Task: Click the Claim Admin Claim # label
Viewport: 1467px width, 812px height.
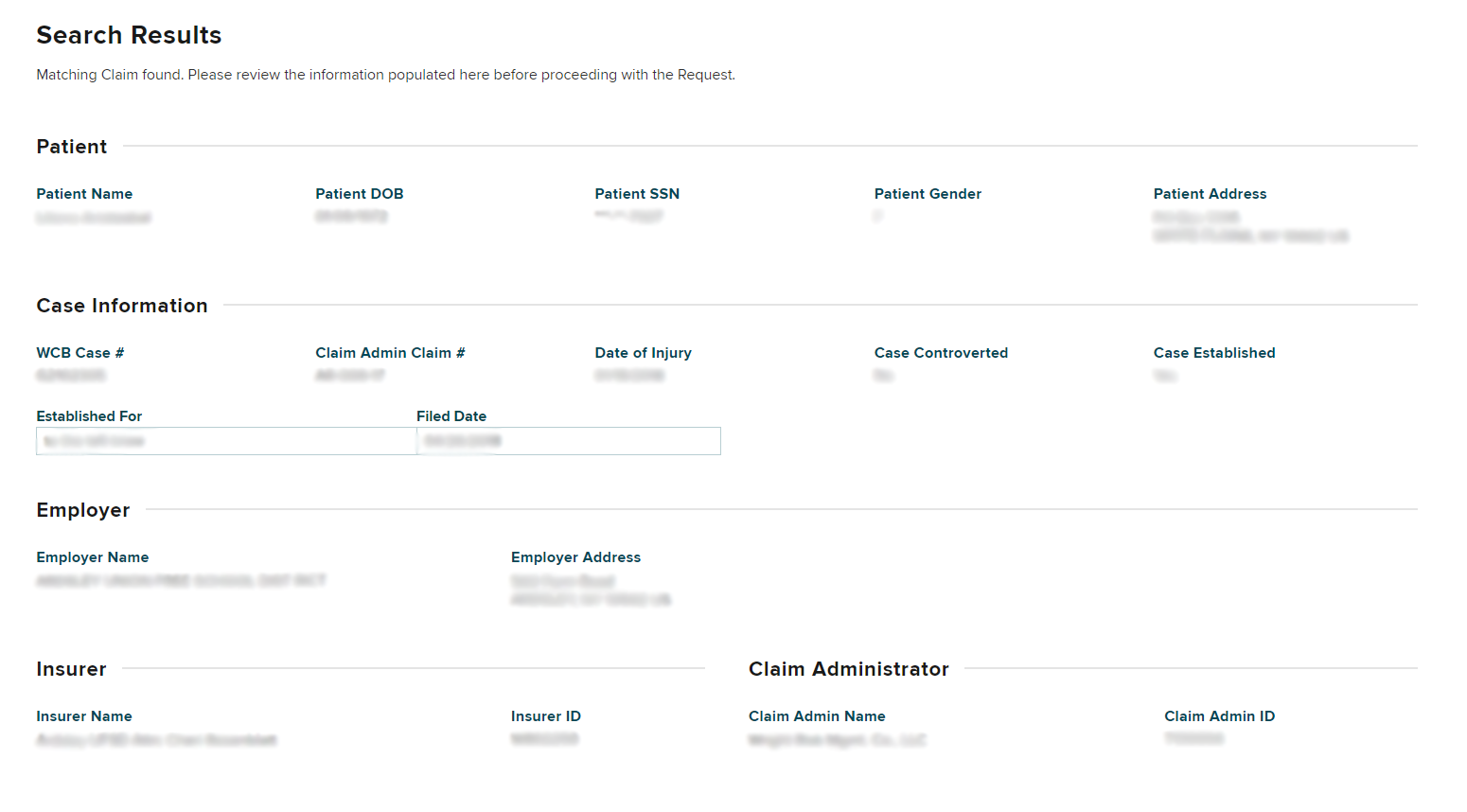Action: (390, 353)
